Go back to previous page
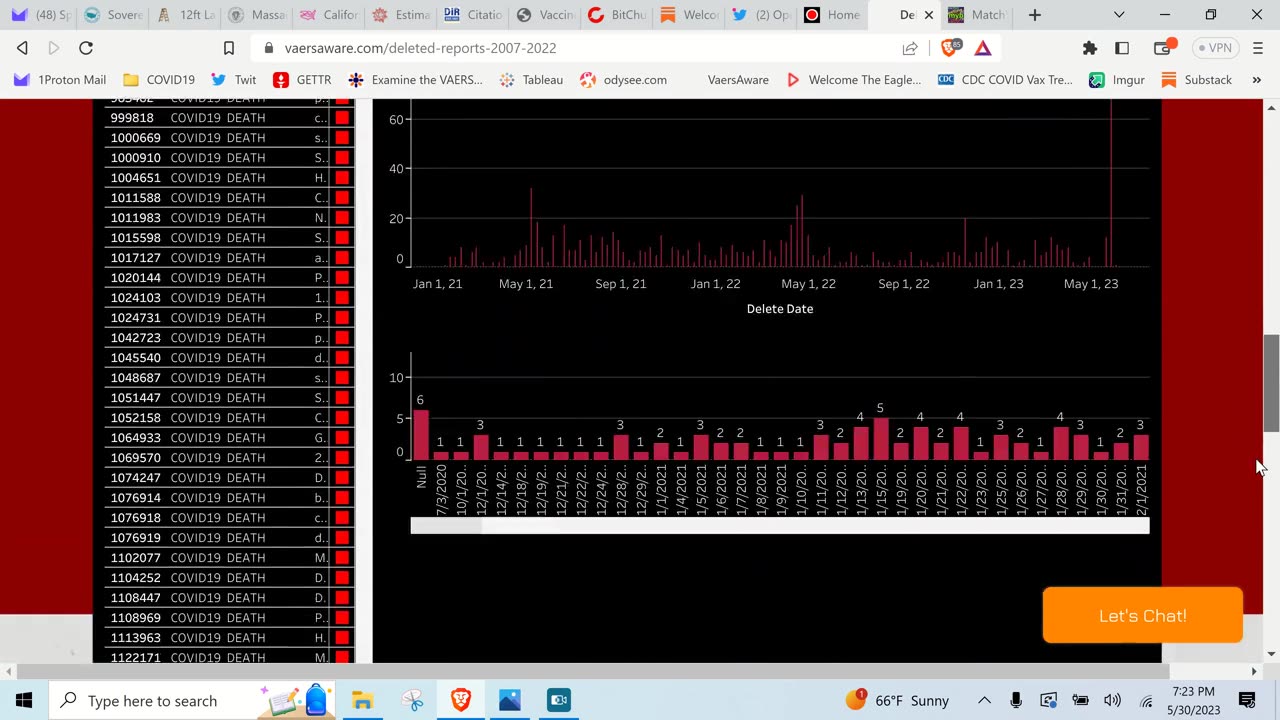1280x720 pixels. point(22,48)
